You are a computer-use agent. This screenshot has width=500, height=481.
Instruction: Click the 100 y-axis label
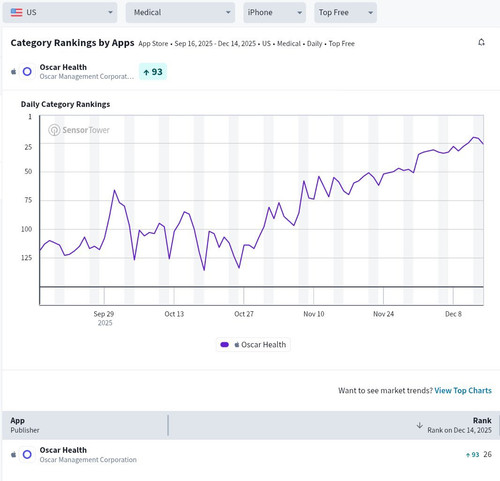point(27,229)
